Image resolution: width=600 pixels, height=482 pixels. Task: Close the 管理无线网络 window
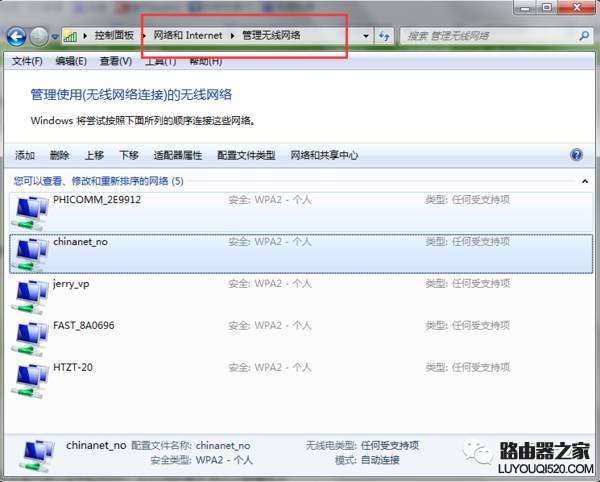pos(577,8)
